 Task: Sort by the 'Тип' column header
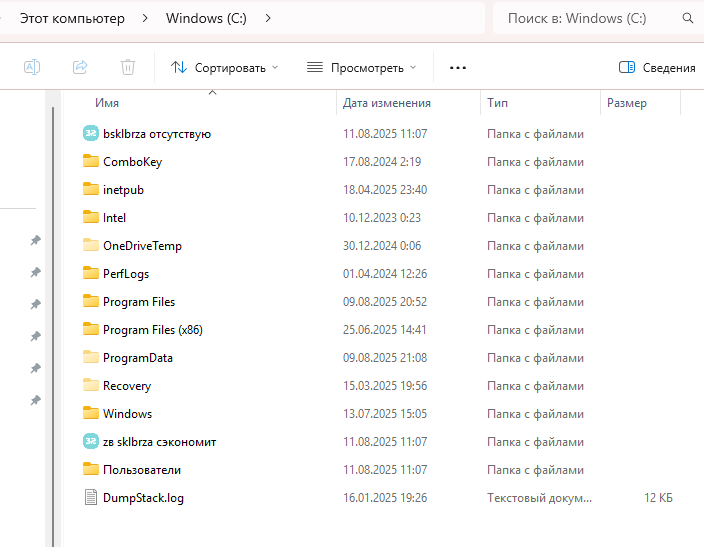click(497, 103)
